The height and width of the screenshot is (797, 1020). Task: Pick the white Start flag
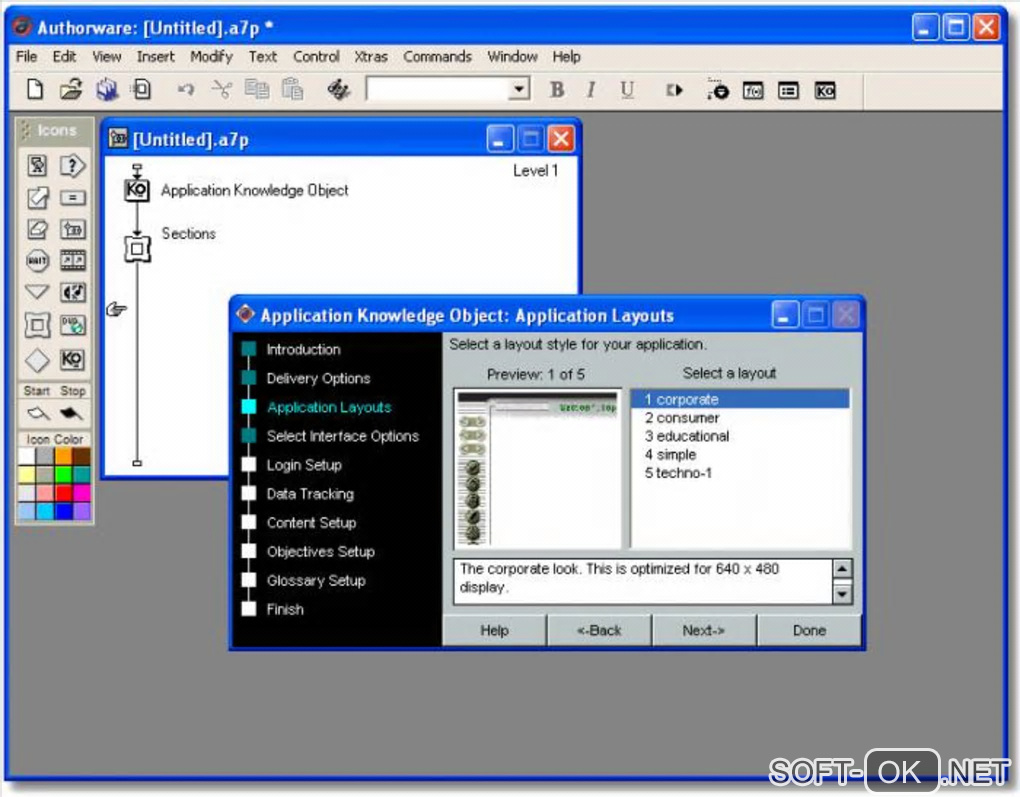[38, 412]
